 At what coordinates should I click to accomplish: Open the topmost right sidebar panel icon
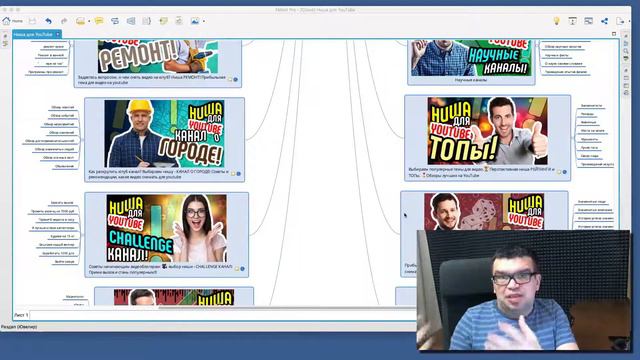(626, 36)
